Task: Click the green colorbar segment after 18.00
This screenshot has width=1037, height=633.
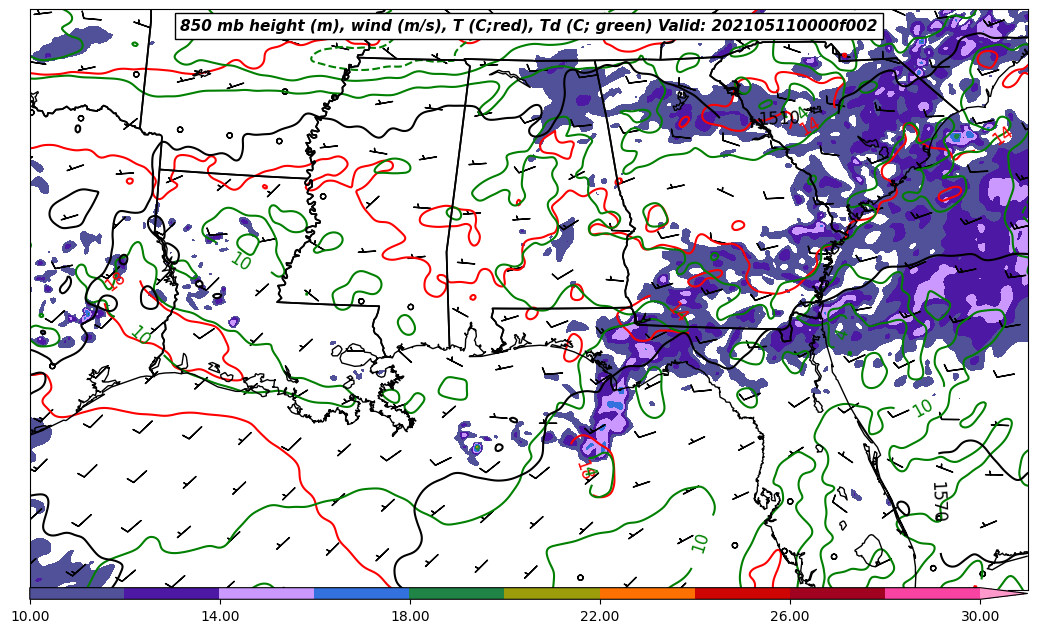Action: click(x=457, y=593)
